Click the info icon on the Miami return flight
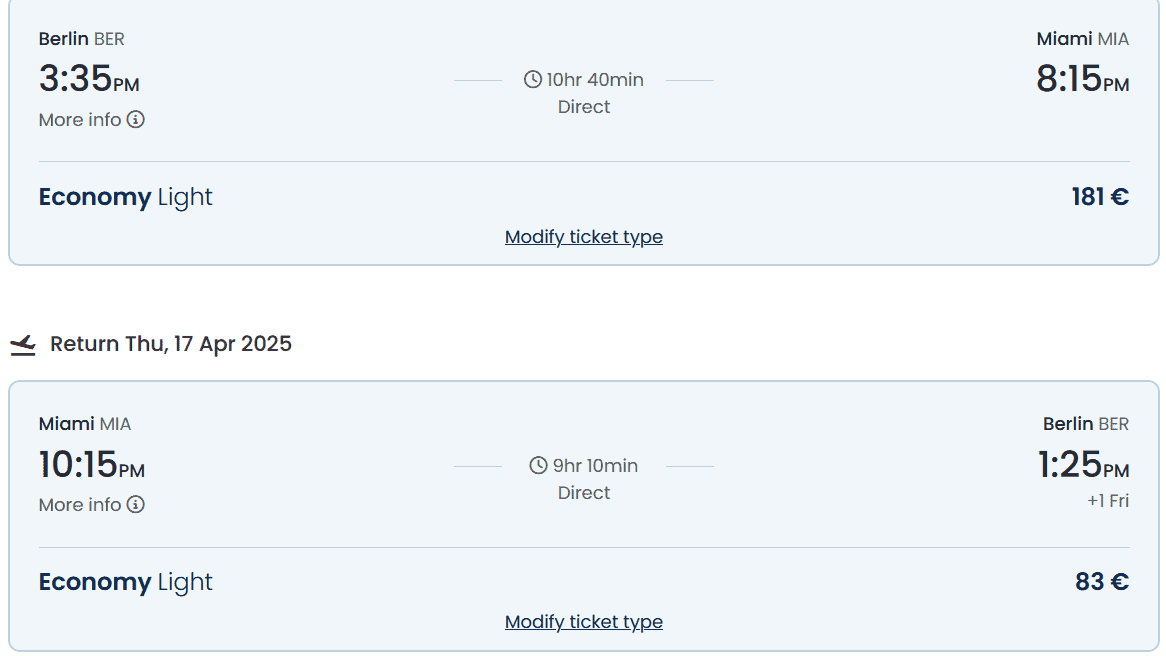Image resolution: width=1166 pixels, height=656 pixels. pyautogui.click(x=136, y=505)
